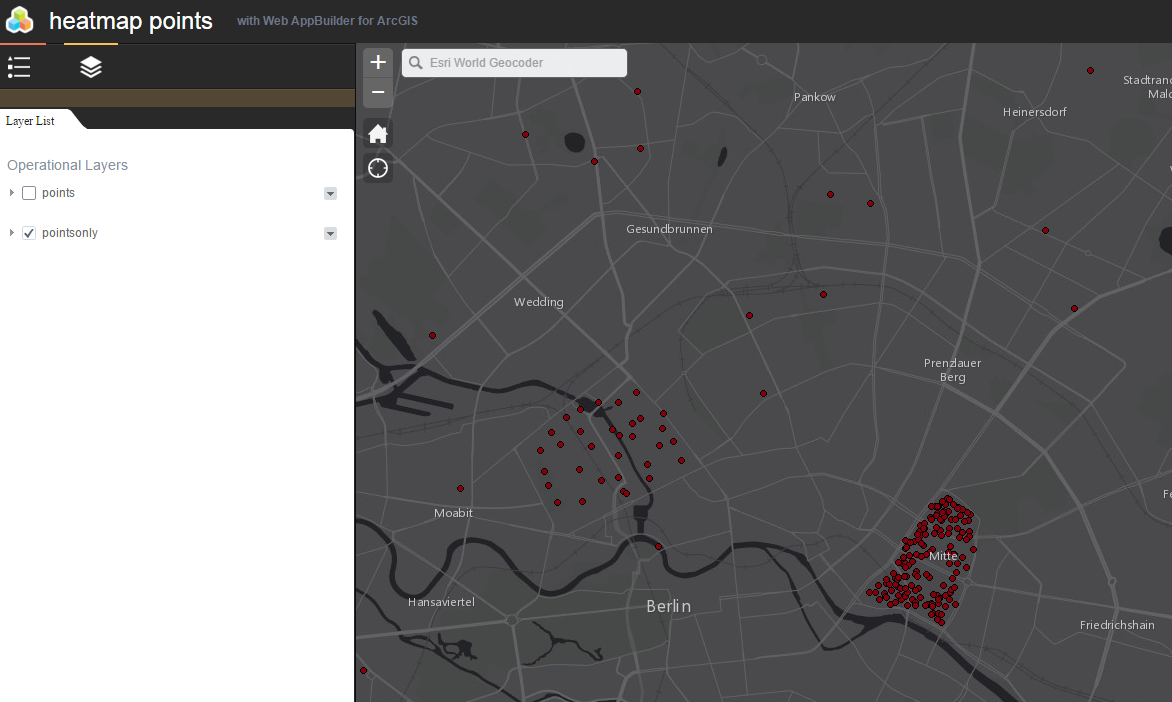Enable the points layer checkbox
Image resolution: width=1172 pixels, height=702 pixels.
pos(29,193)
